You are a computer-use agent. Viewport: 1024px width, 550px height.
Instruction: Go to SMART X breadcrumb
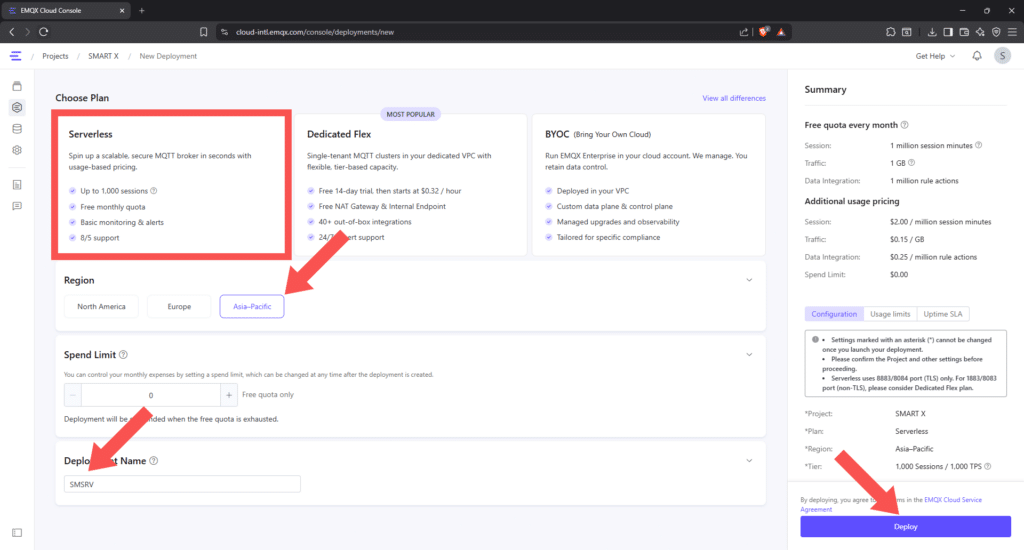point(103,56)
